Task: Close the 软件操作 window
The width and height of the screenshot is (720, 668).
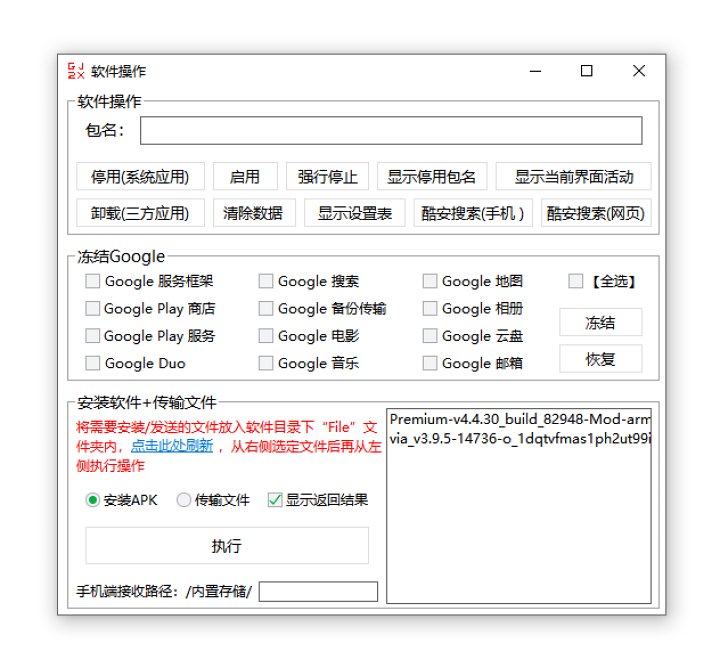Action: (x=639, y=71)
